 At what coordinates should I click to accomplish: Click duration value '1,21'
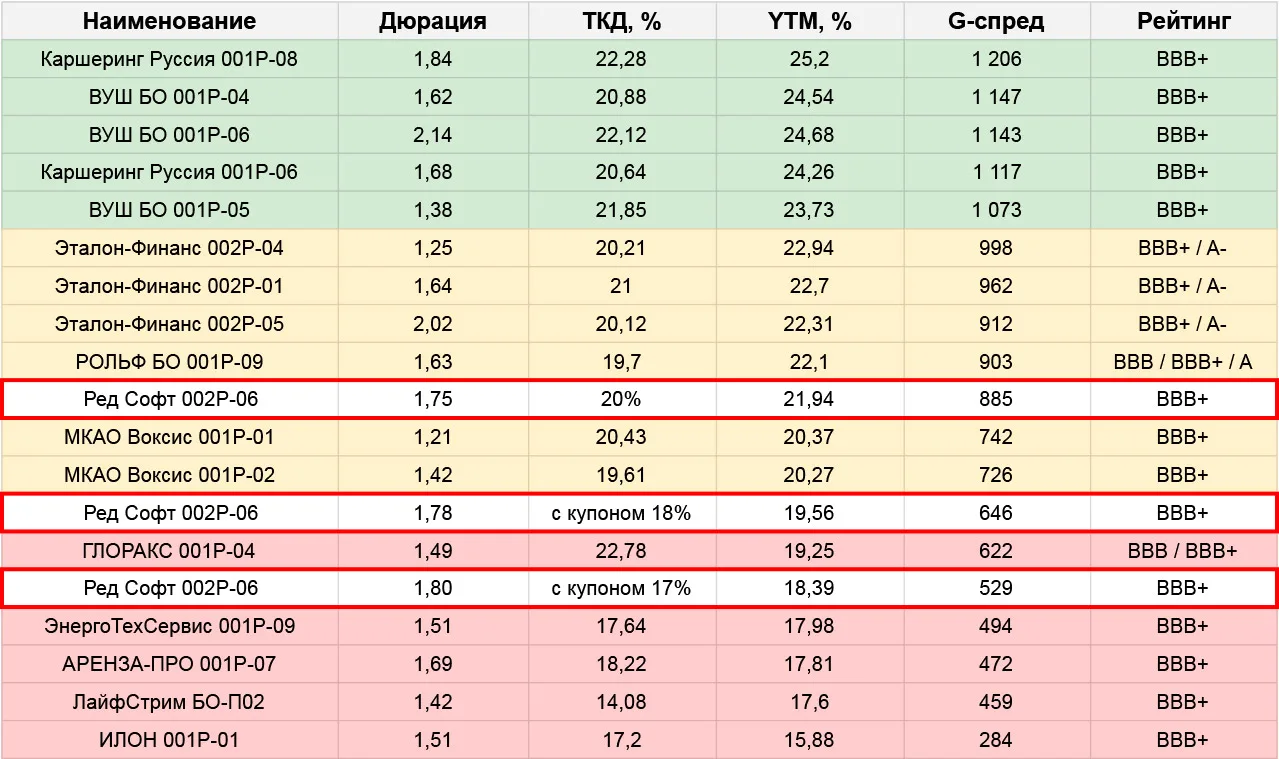pyautogui.click(x=433, y=437)
